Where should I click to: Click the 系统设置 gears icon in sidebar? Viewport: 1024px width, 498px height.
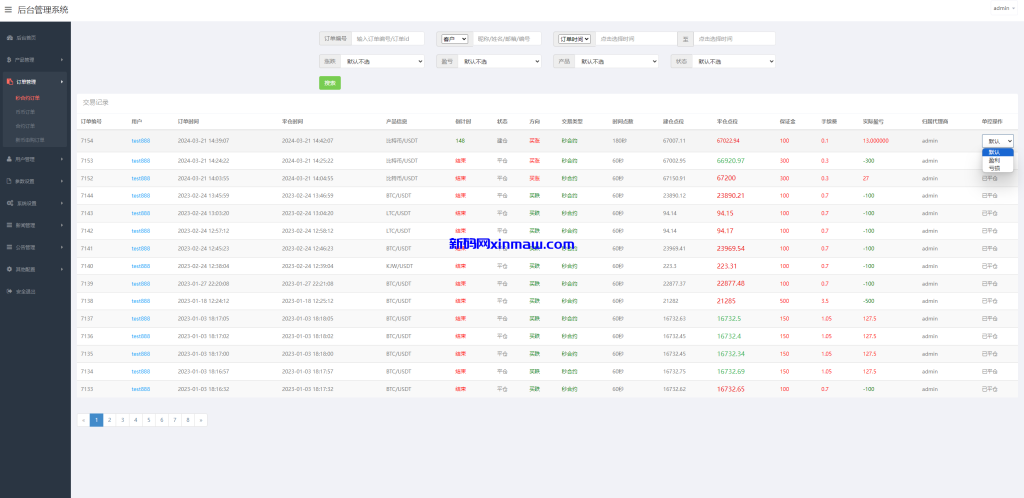coord(10,203)
